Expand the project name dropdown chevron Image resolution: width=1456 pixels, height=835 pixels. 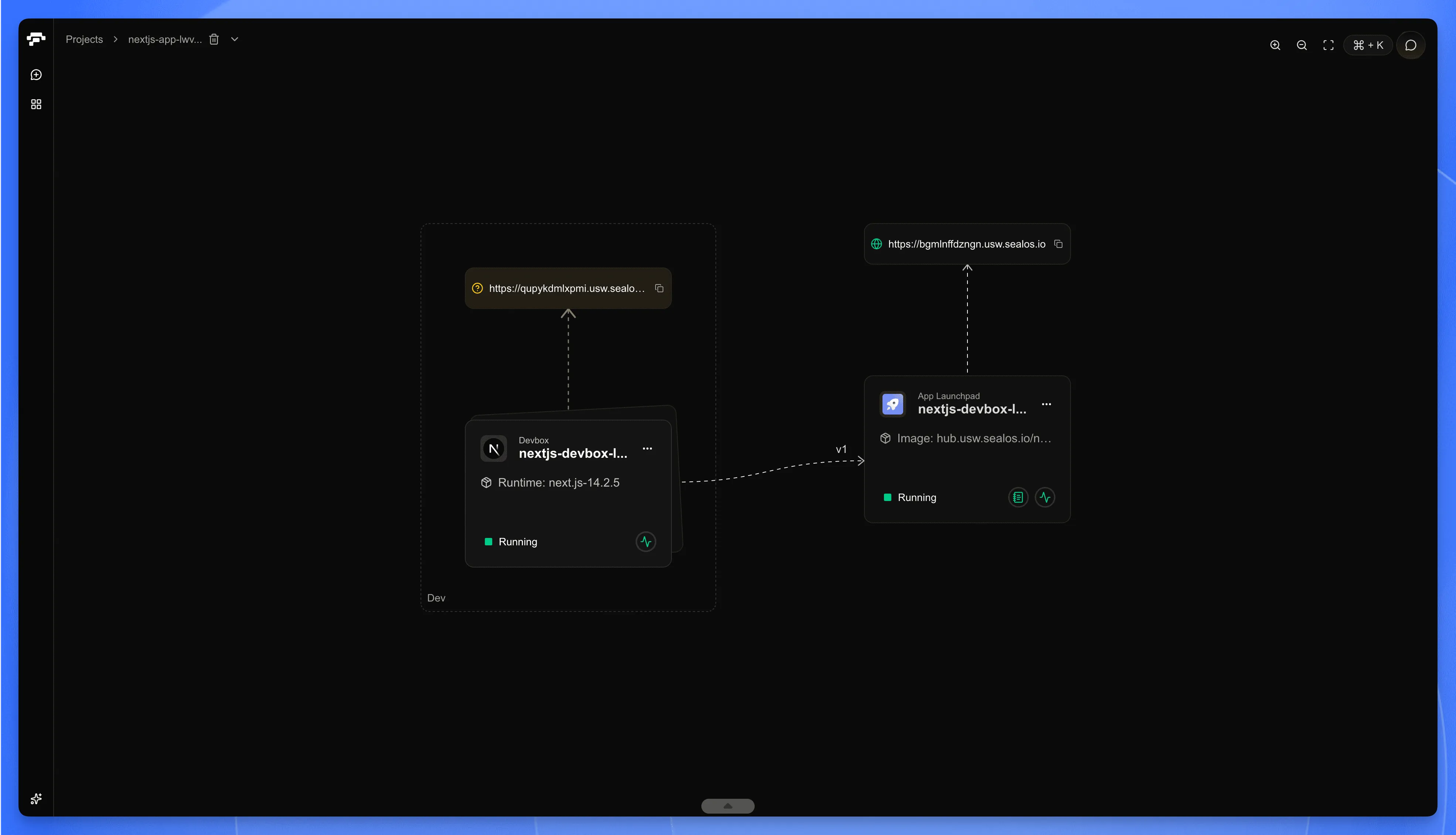tap(235, 40)
